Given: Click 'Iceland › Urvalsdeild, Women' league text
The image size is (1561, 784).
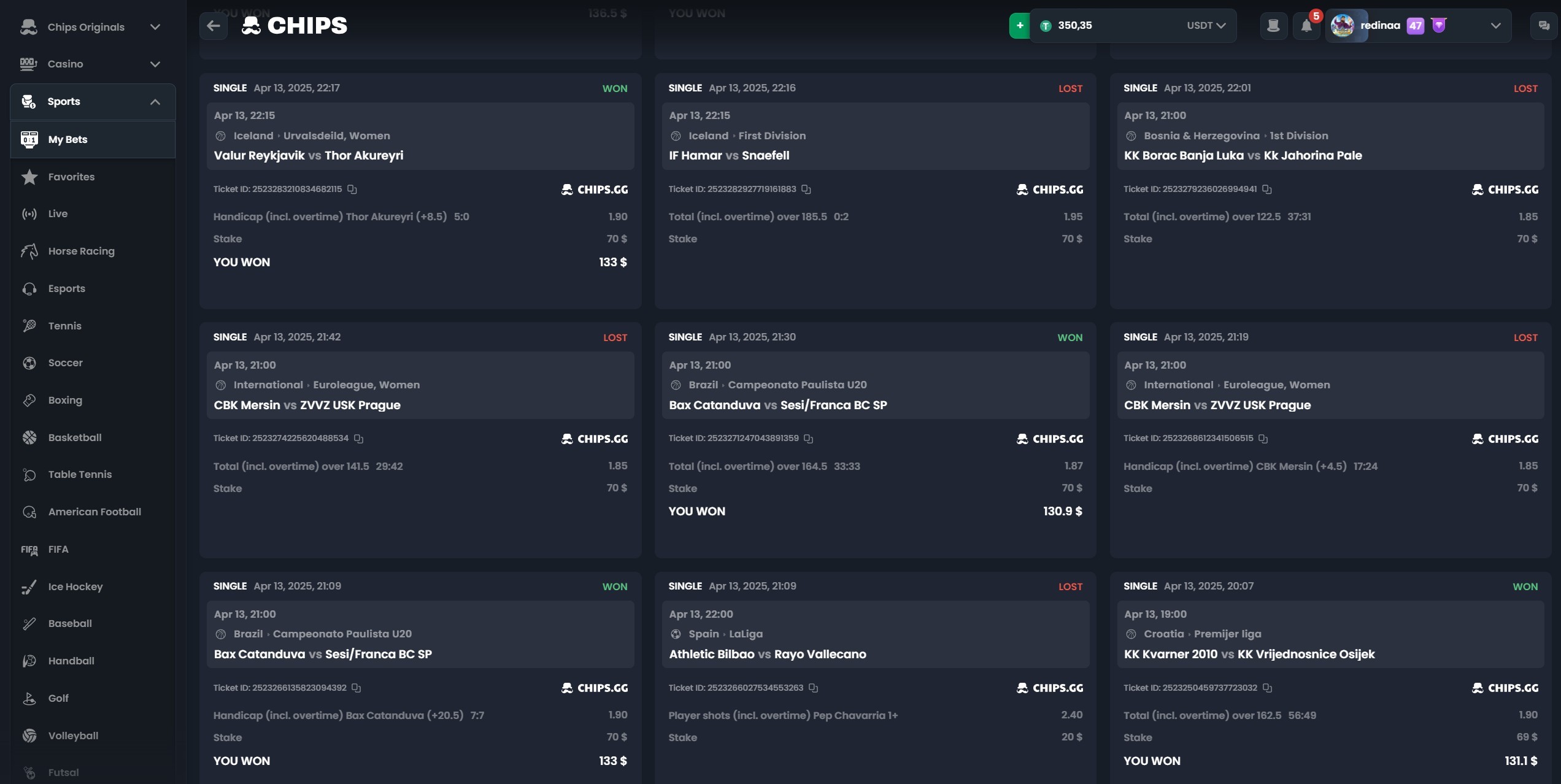Looking at the screenshot, I should pos(312,136).
